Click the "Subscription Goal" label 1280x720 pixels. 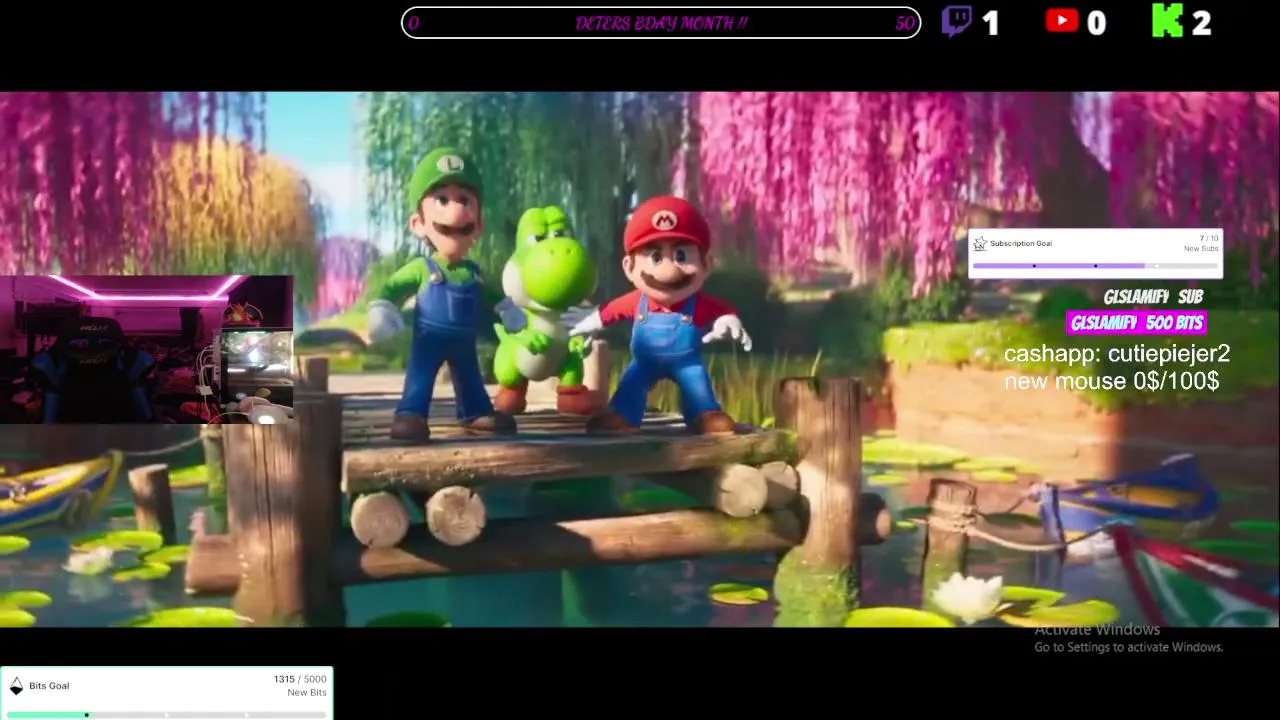click(1021, 243)
